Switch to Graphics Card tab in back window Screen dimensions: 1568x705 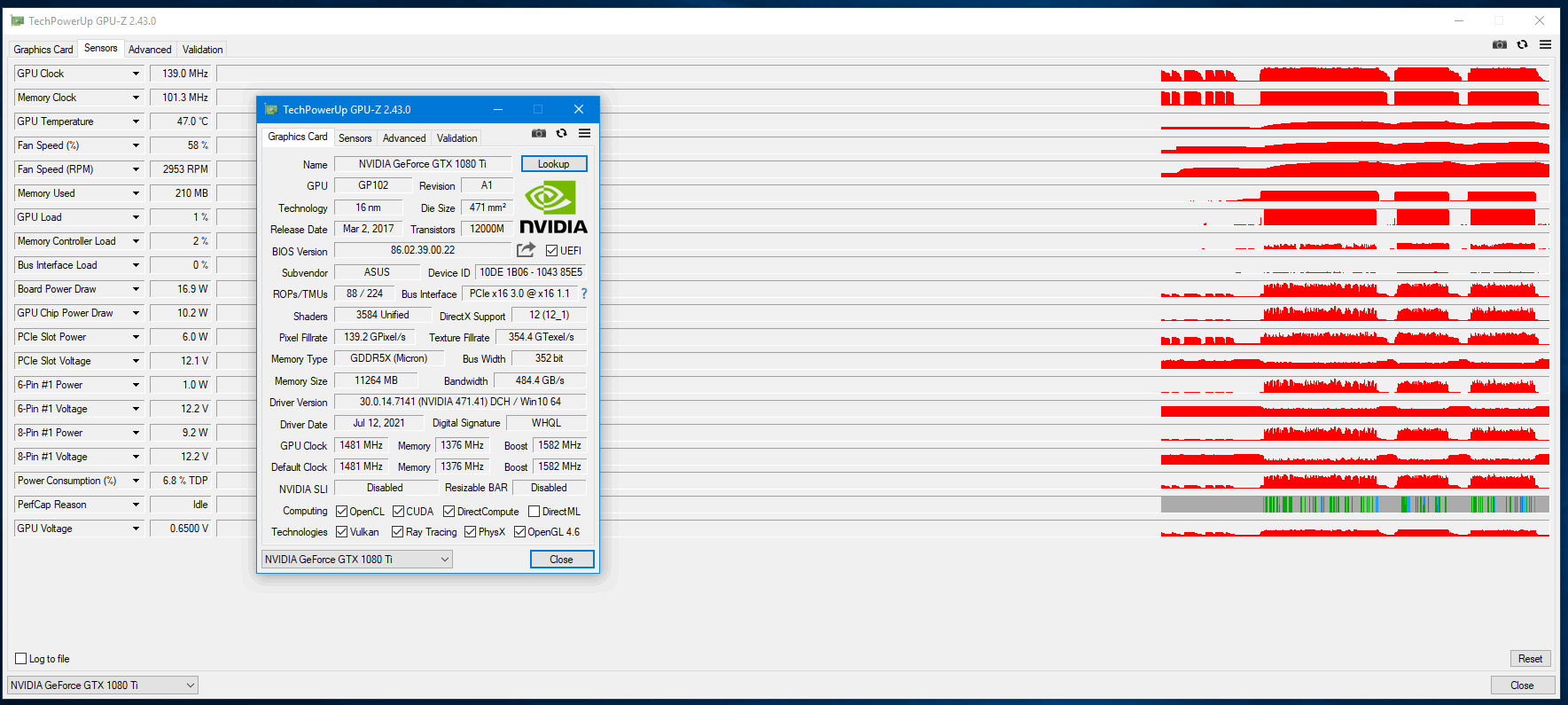43,50
